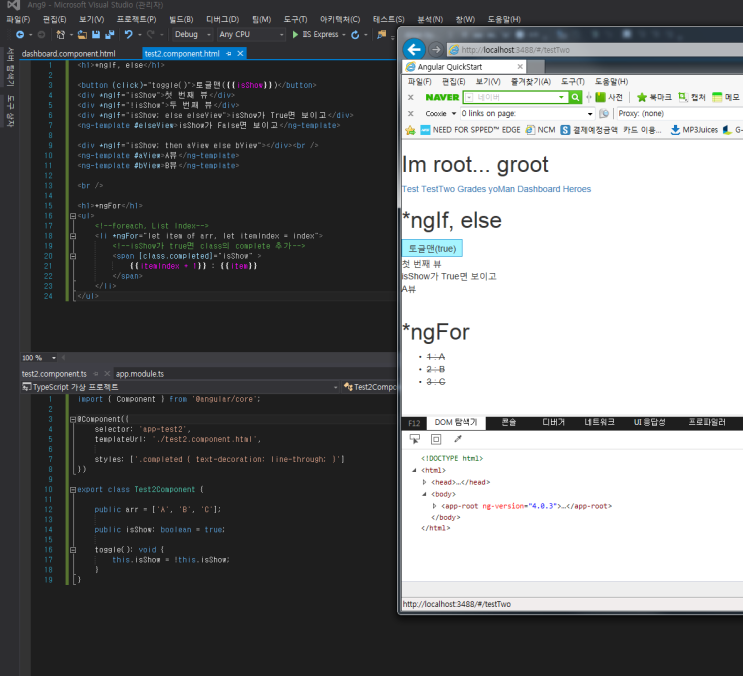Open the Naver 사전 dictionary icon

pyautogui.click(x=600, y=97)
